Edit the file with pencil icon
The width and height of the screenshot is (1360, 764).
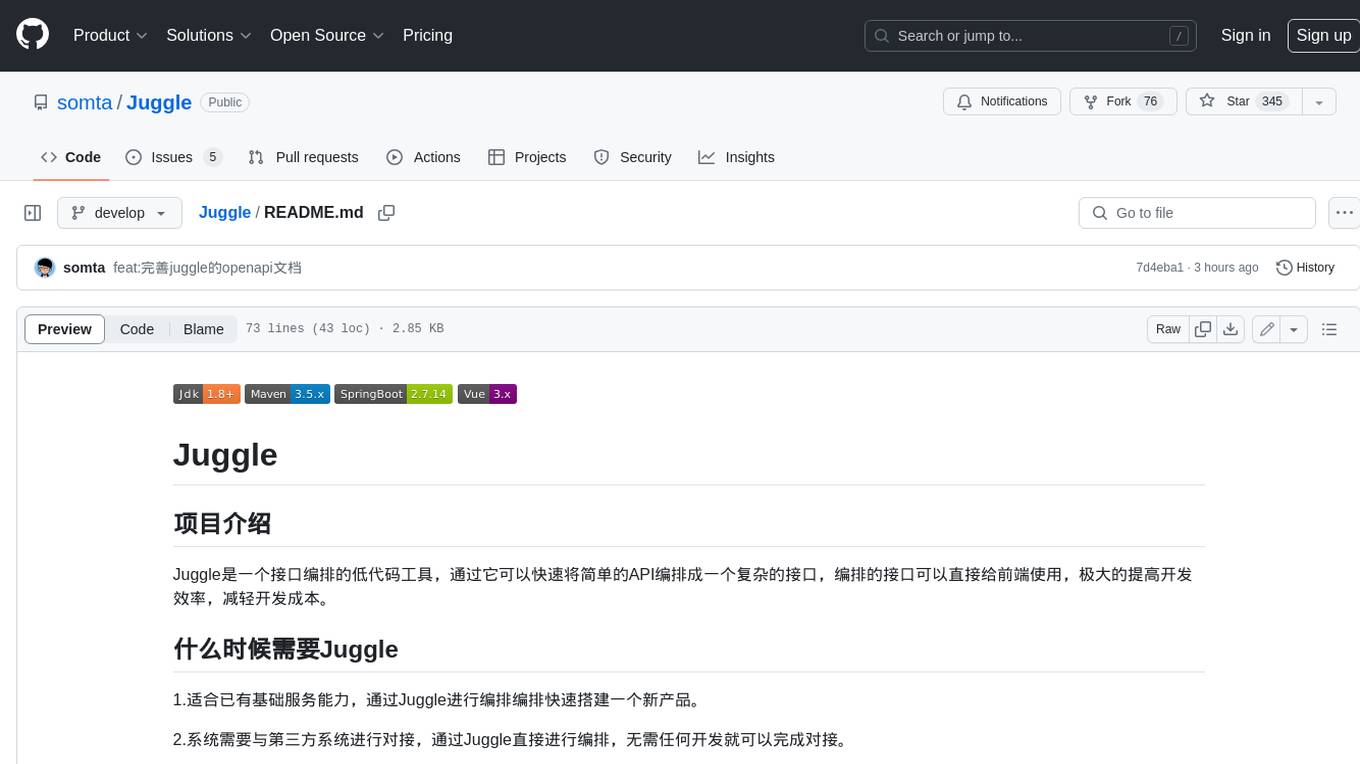1267,329
